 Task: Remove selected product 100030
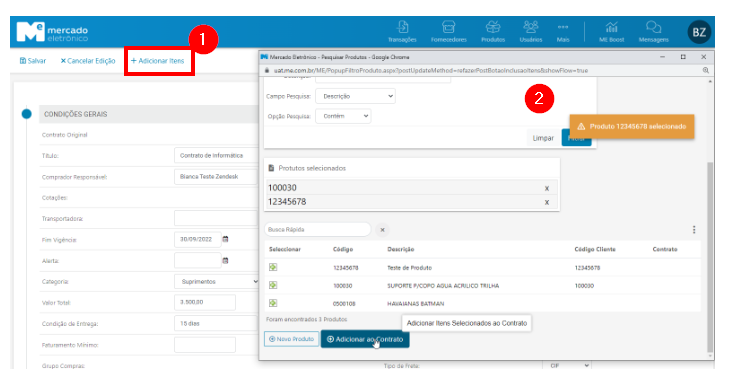pyautogui.click(x=547, y=188)
